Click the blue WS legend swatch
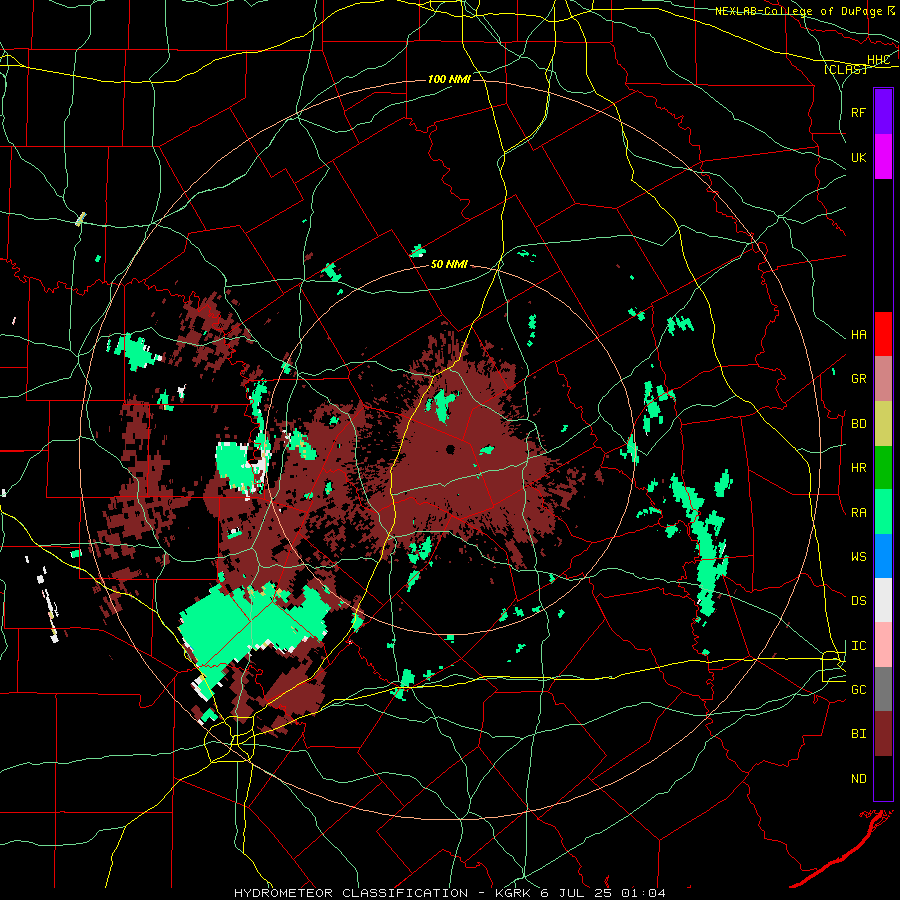 click(x=883, y=556)
